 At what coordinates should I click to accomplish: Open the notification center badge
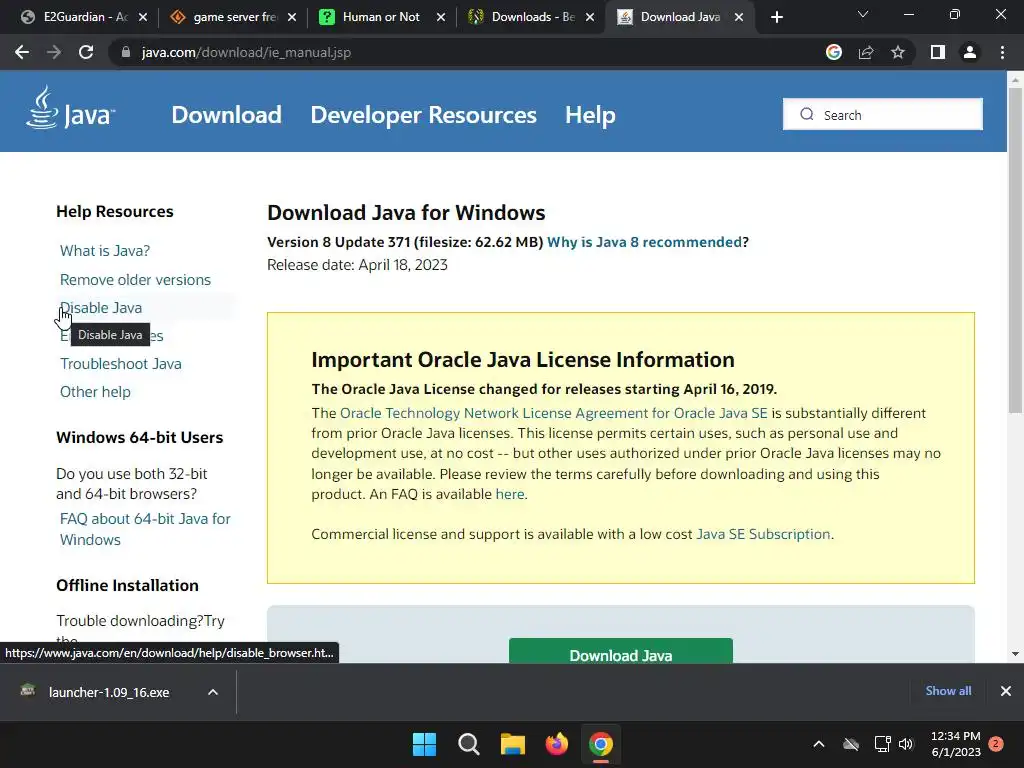pyautogui.click(x=996, y=744)
